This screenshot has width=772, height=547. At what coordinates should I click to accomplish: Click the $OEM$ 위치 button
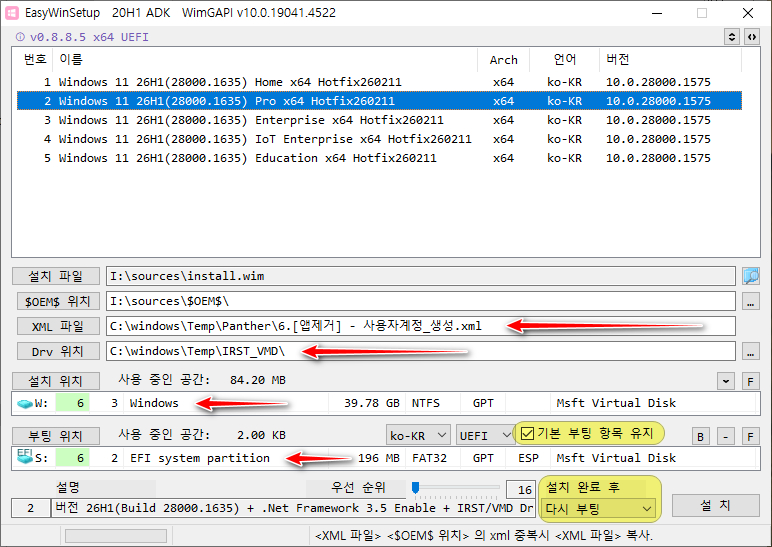point(58,301)
